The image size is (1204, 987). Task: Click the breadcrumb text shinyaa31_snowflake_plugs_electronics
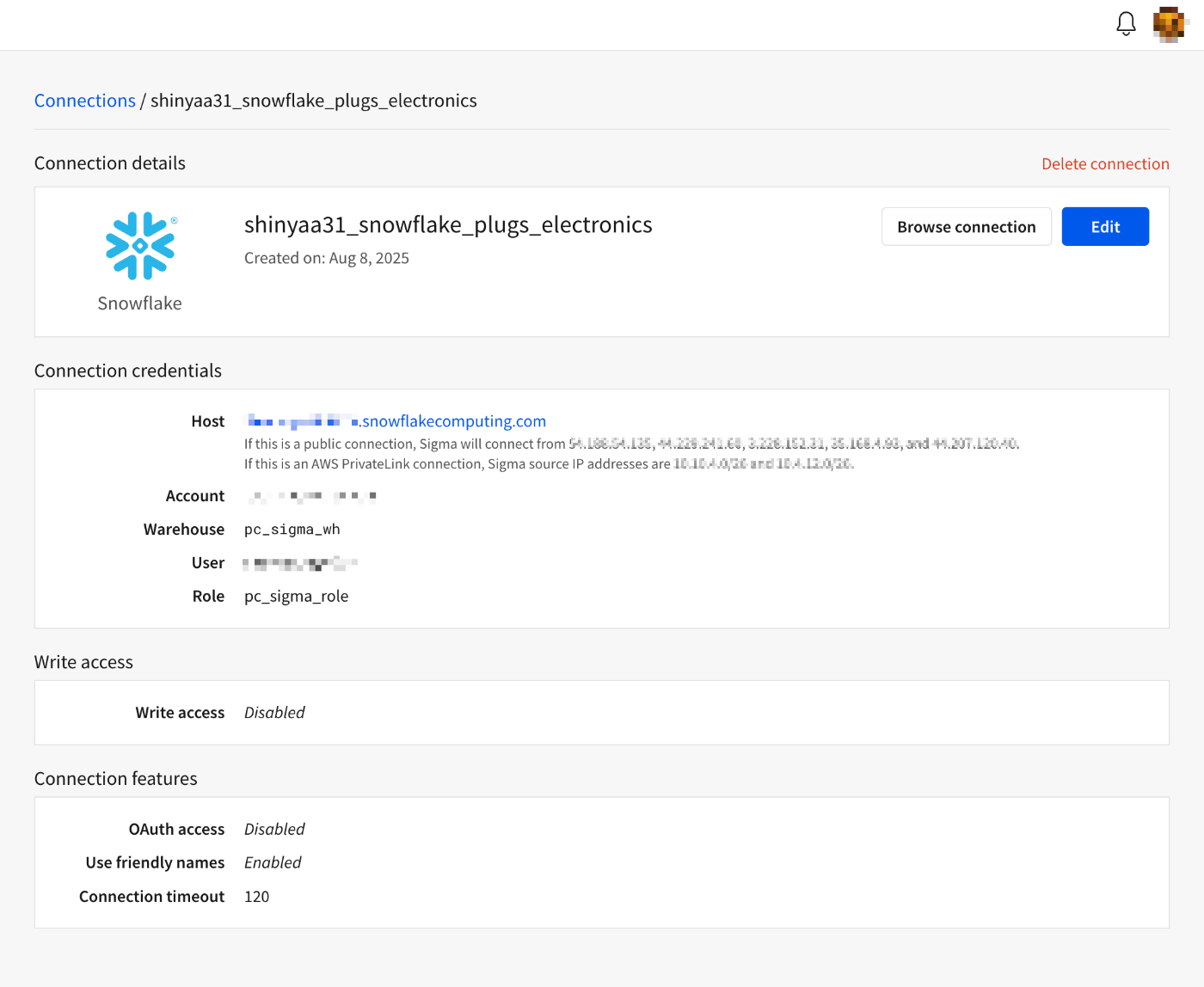click(314, 101)
